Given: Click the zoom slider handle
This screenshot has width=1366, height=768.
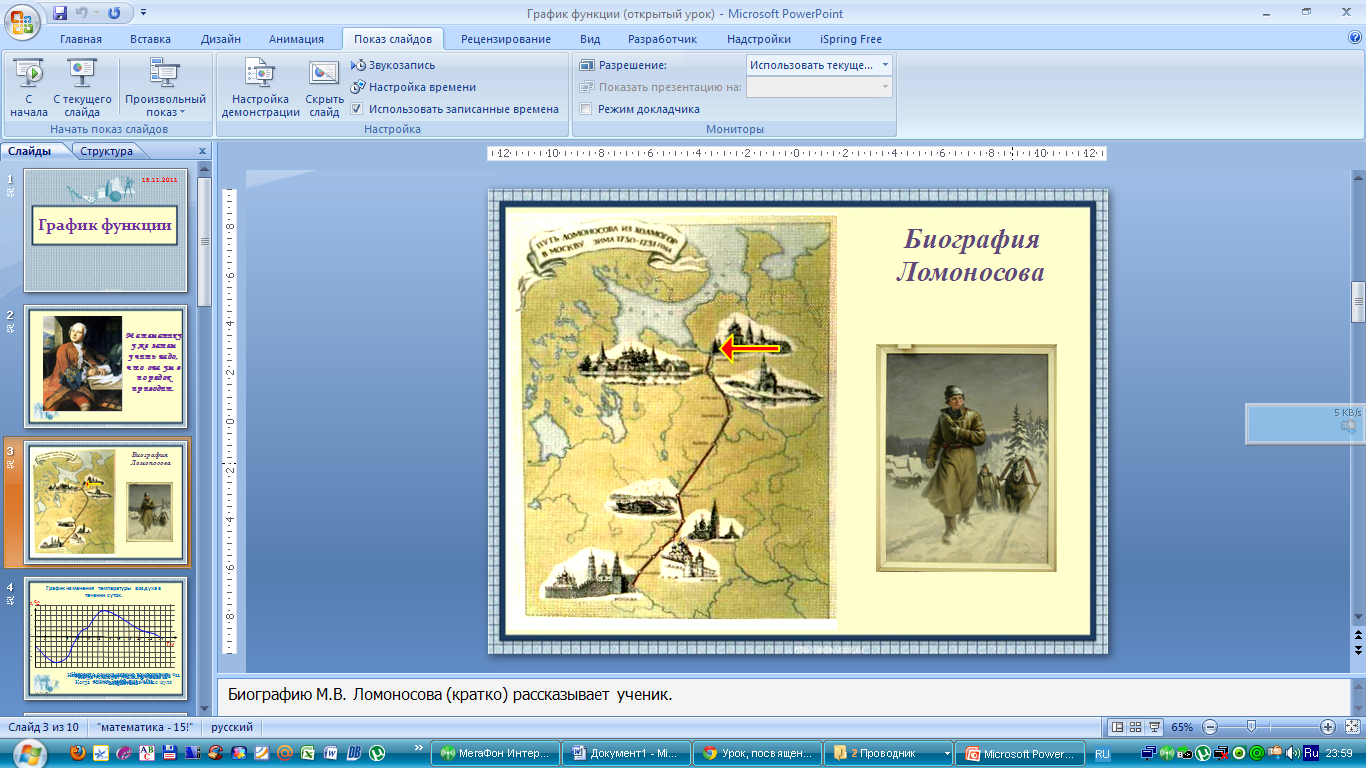Looking at the screenshot, I should (1251, 727).
